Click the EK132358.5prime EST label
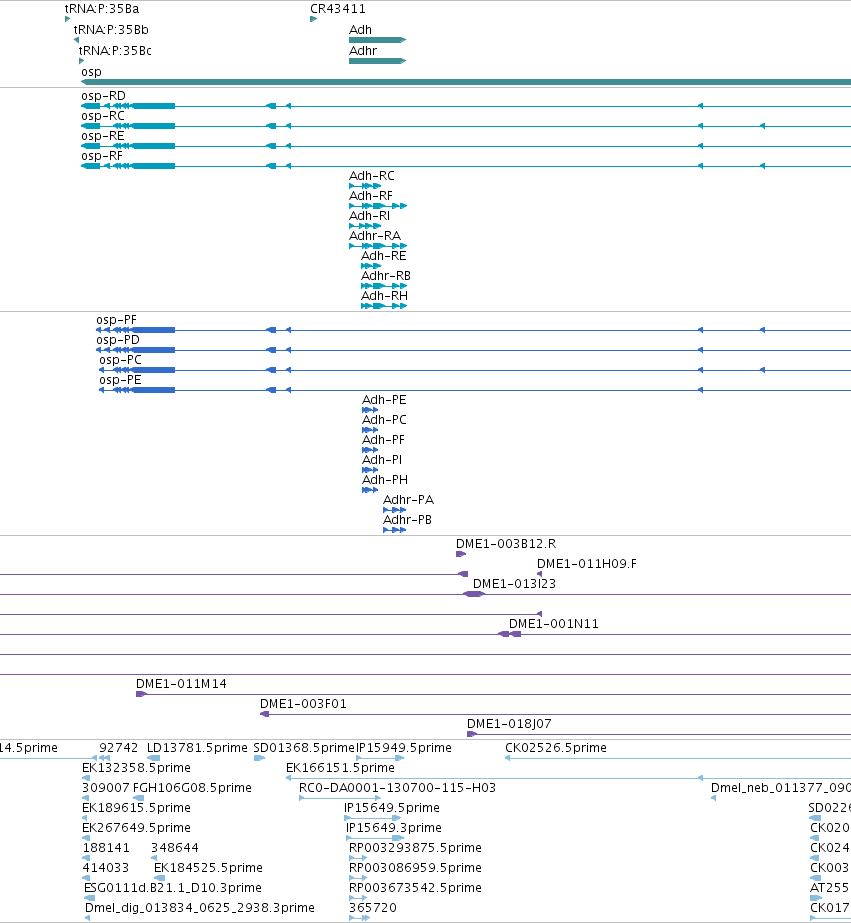 click(137, 768)
